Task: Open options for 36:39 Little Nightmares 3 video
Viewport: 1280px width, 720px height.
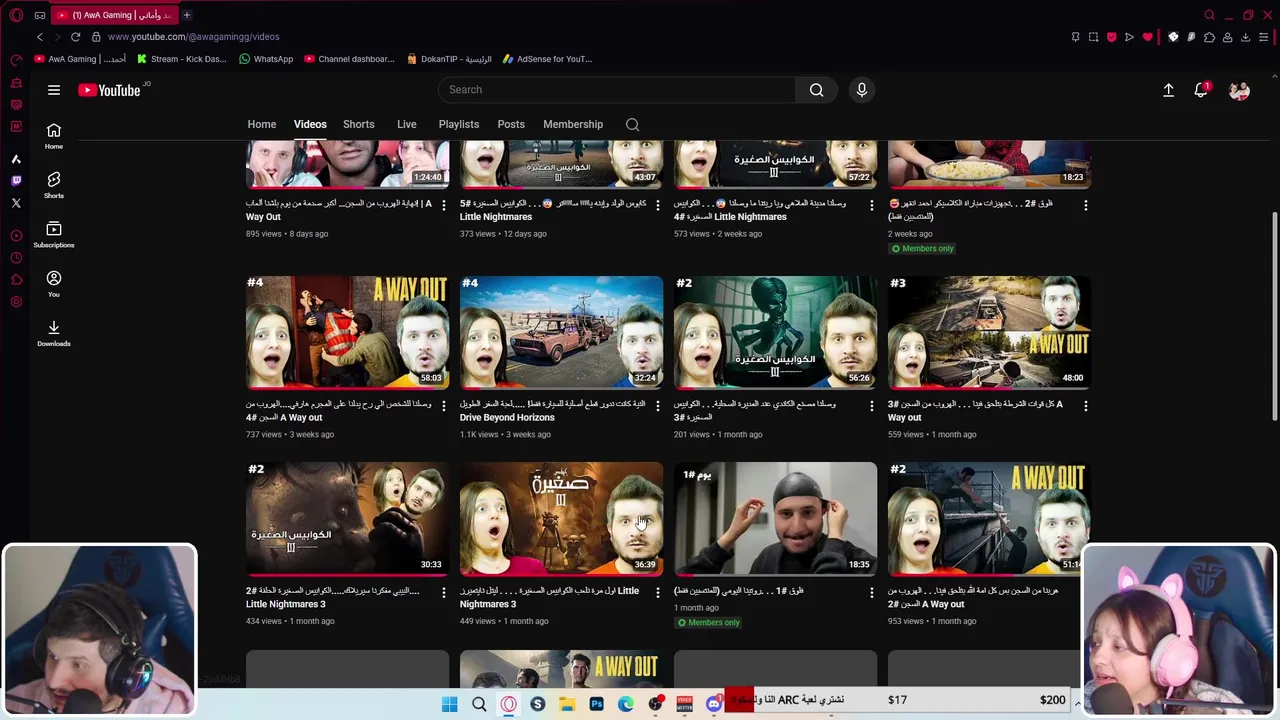Action: pos(657,592)
